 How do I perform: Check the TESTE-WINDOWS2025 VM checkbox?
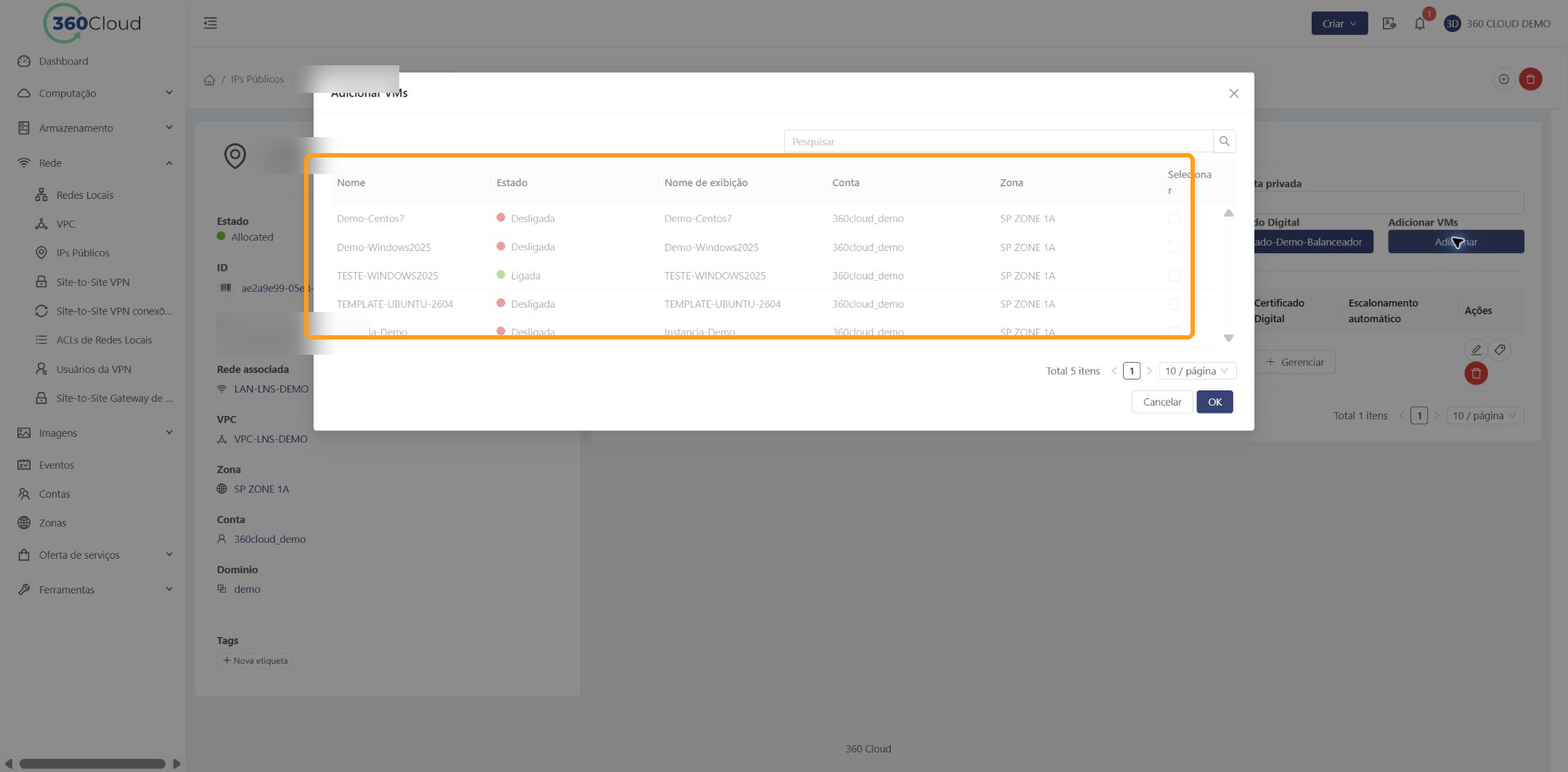pos(1174,276)
